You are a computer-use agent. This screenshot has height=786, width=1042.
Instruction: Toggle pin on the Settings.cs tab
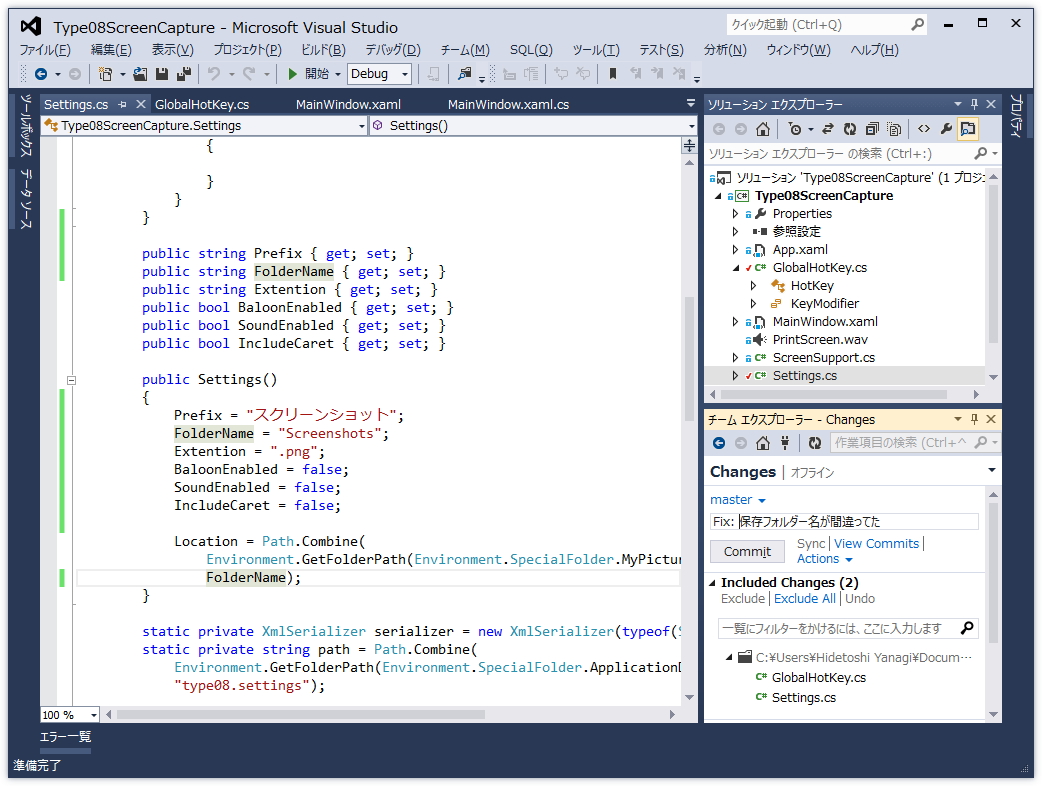pos(123,104)
